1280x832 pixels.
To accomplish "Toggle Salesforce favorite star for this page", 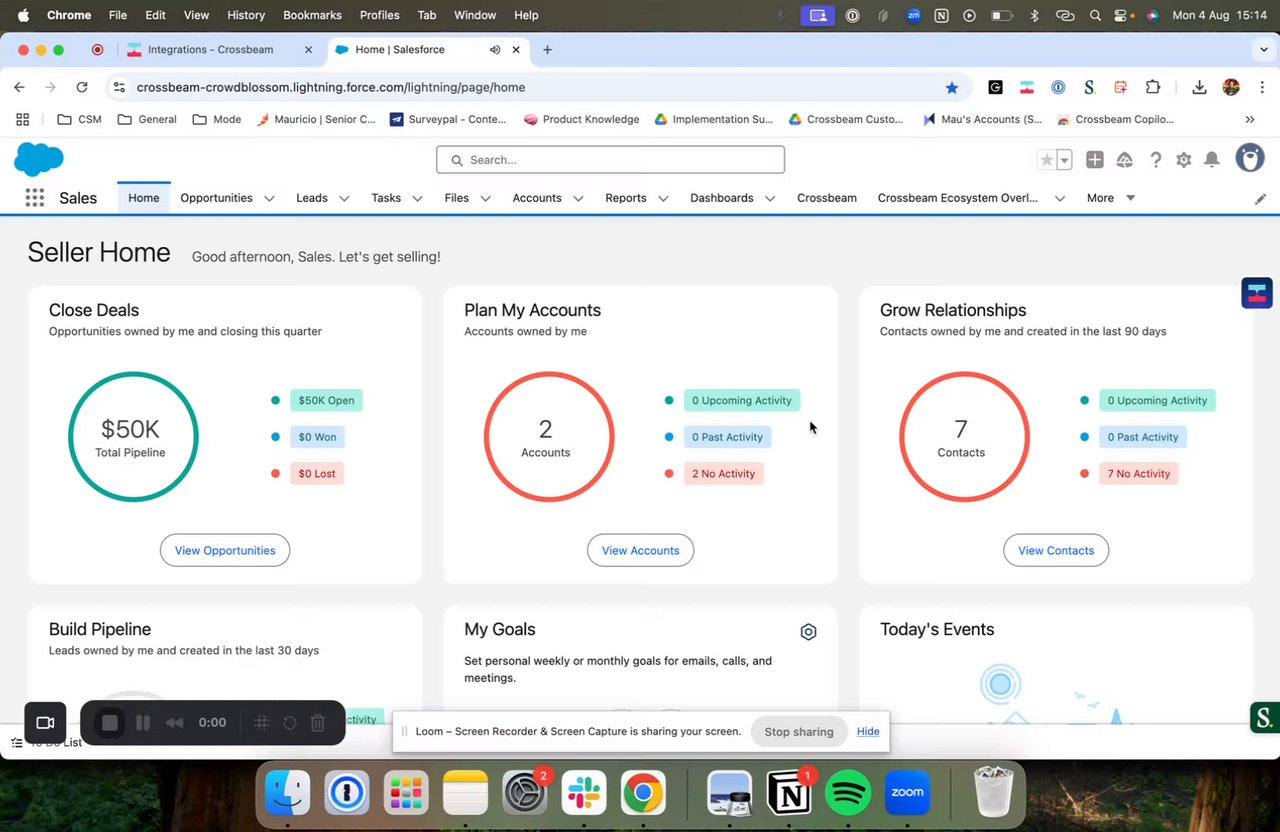I will click(1047, 160).
